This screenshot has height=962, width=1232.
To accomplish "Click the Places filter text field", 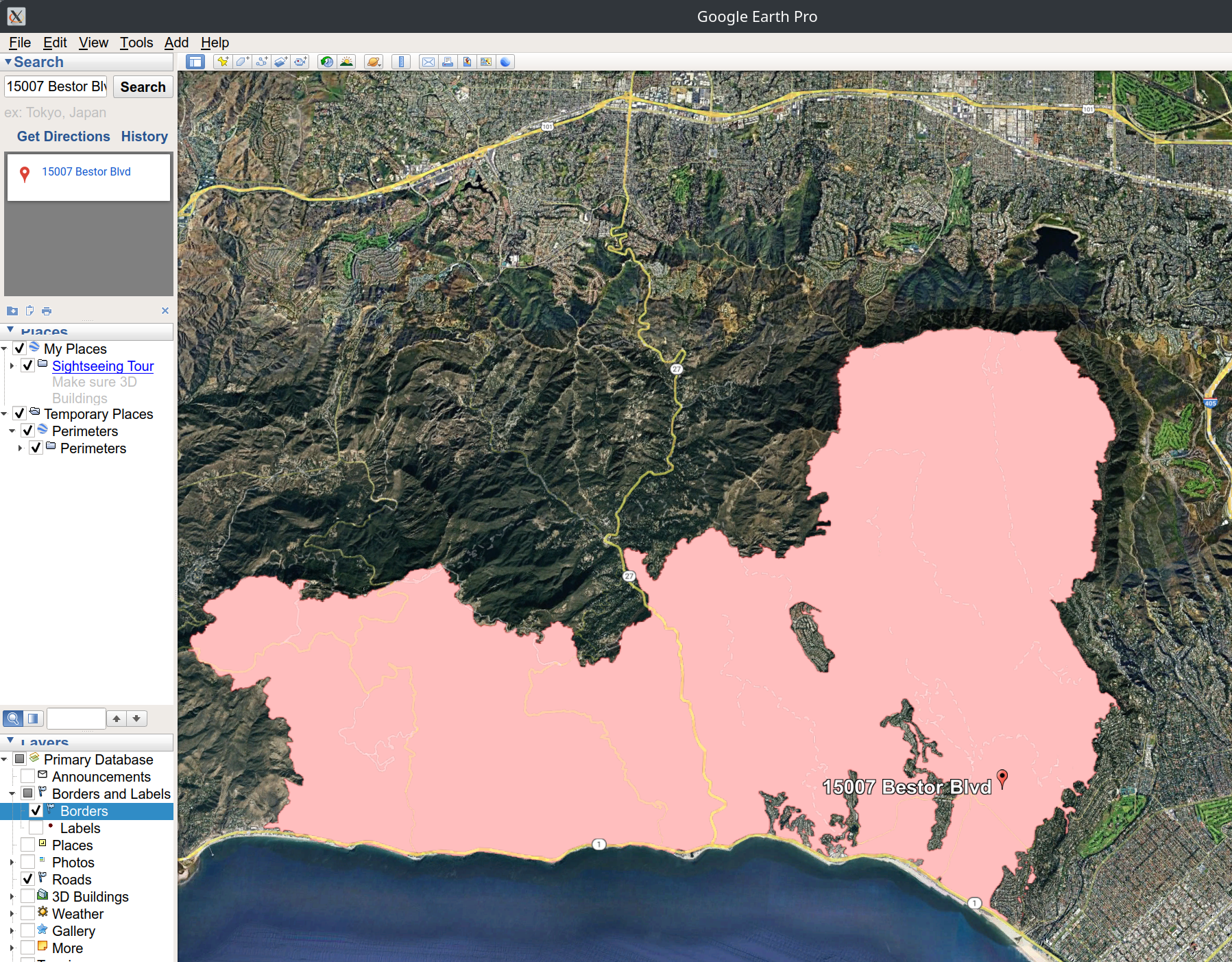I will (x=76, y=719).
